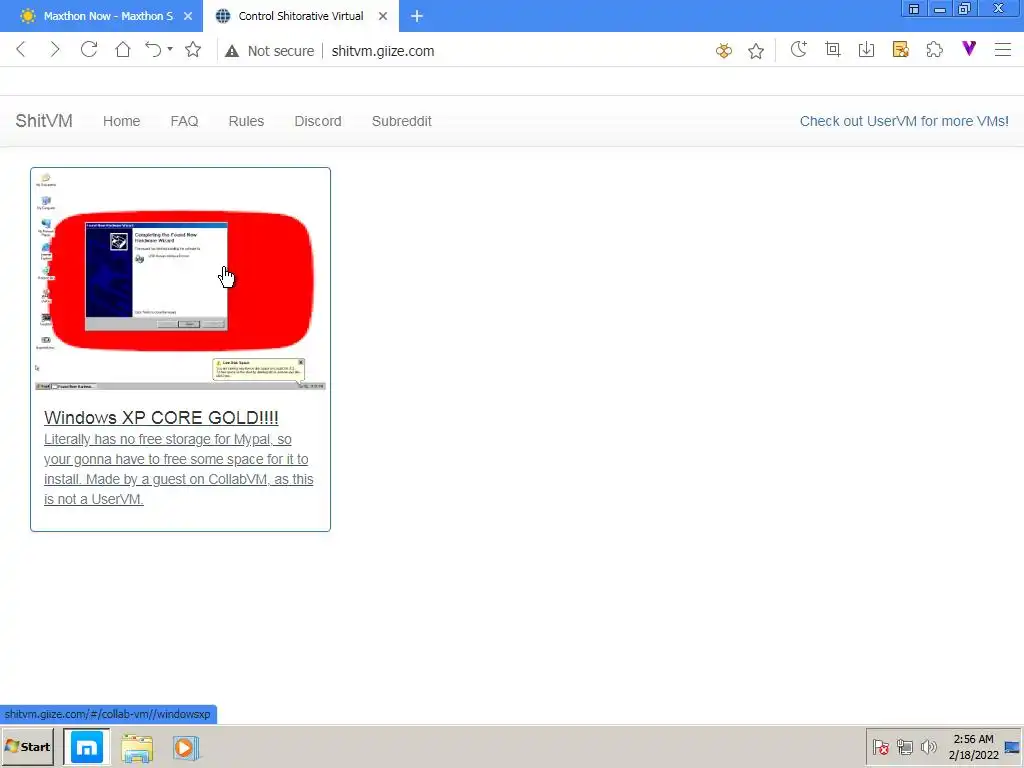Open the screenshot capture tool icon
Image resolution: width=1024 pixels, height=768 pixels.
[x=833, y=50]
